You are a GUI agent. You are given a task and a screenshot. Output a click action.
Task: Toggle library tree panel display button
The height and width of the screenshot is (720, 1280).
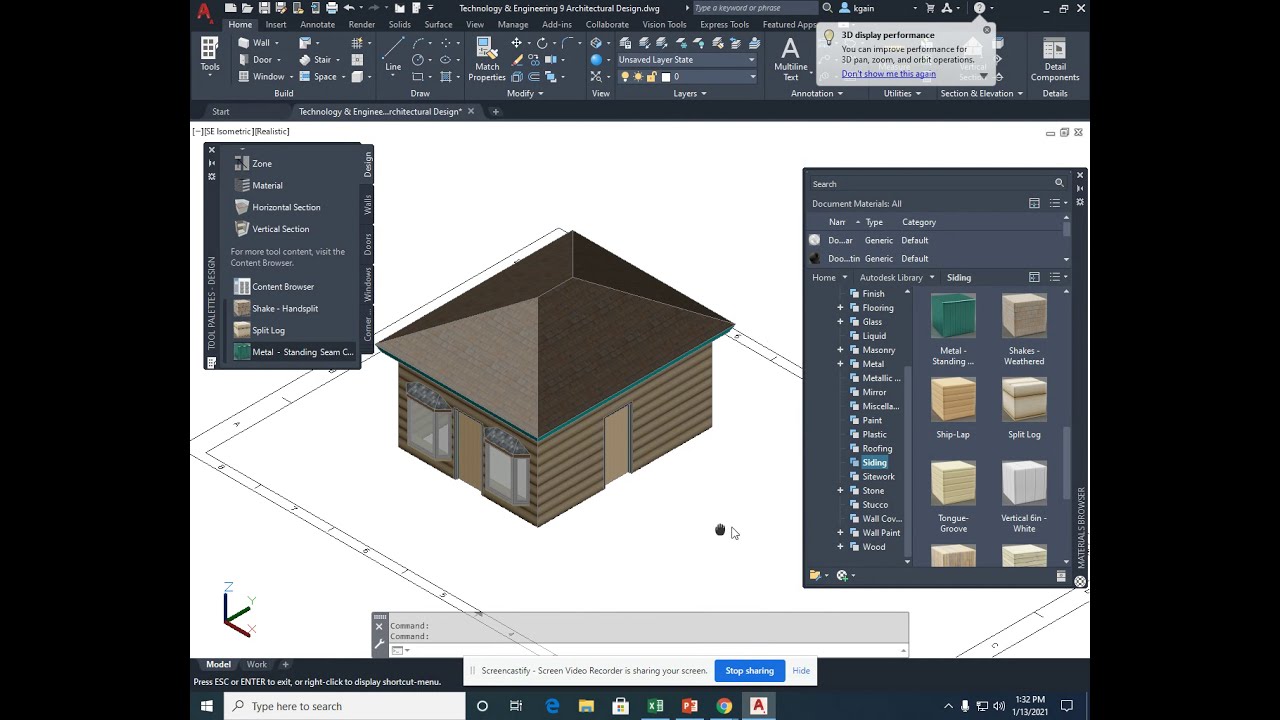pos(1034,277)
